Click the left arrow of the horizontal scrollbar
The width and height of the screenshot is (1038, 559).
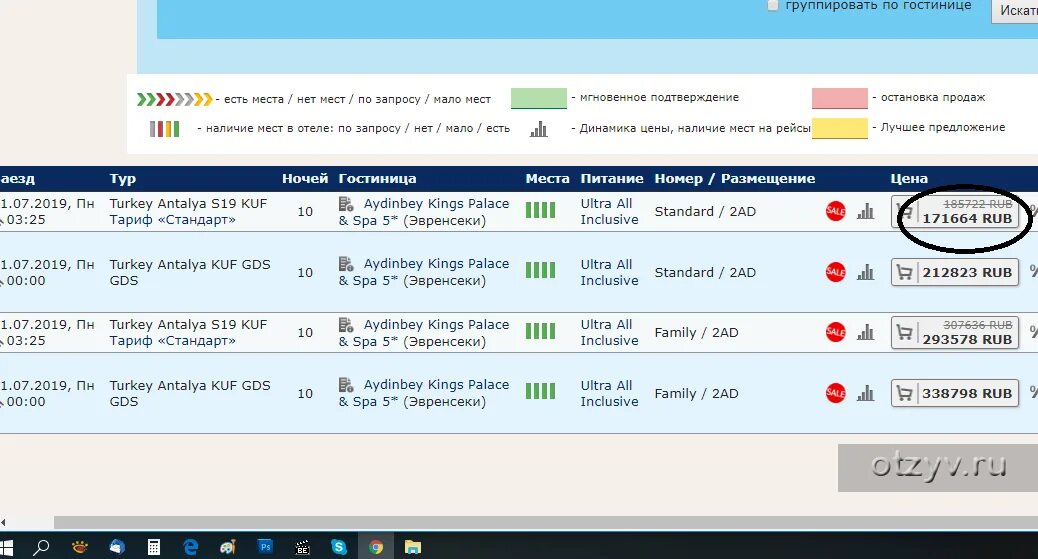click(x=3, y=523)
